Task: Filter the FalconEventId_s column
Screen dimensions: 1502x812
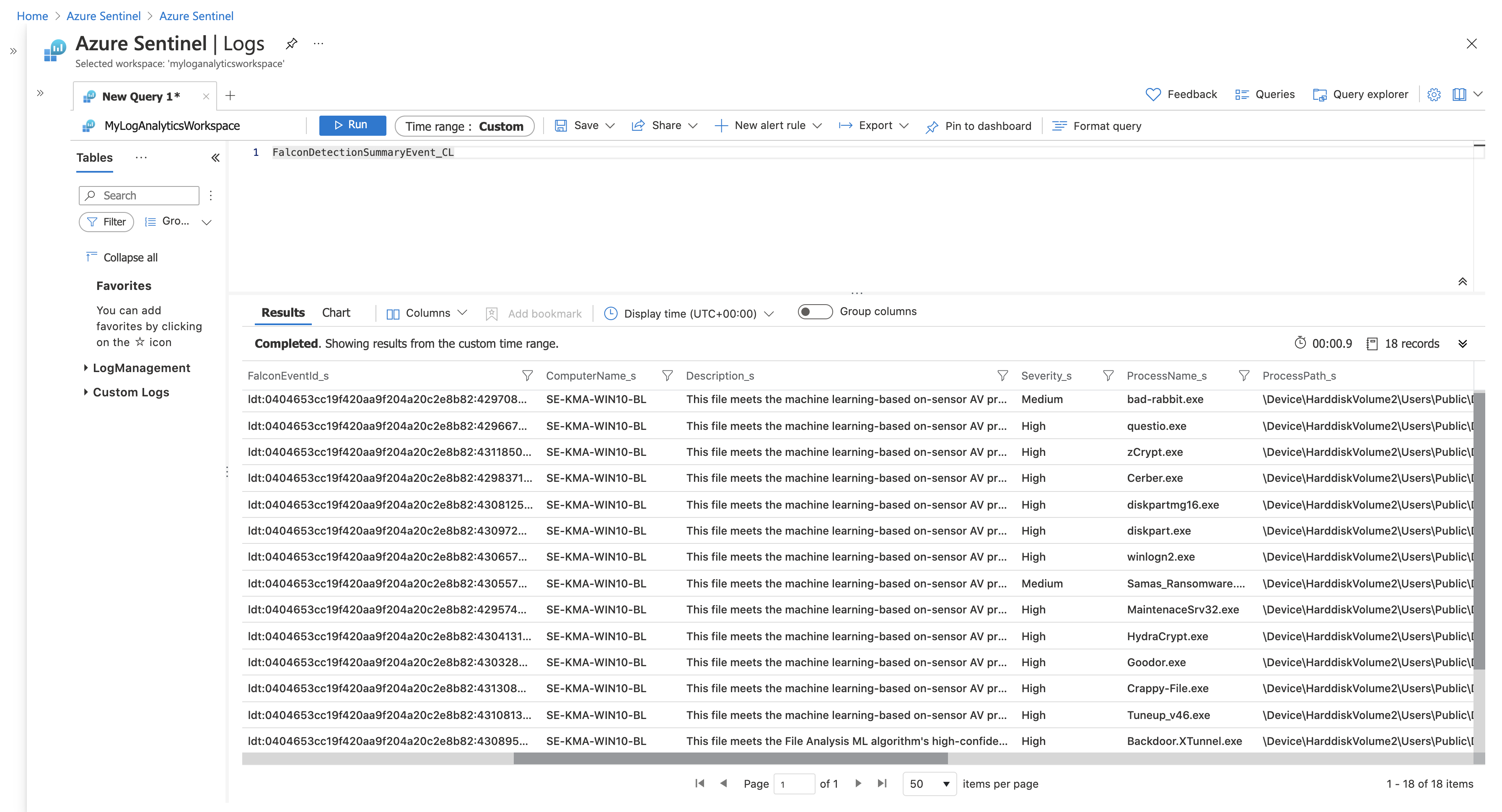Action: click(527, 376)
